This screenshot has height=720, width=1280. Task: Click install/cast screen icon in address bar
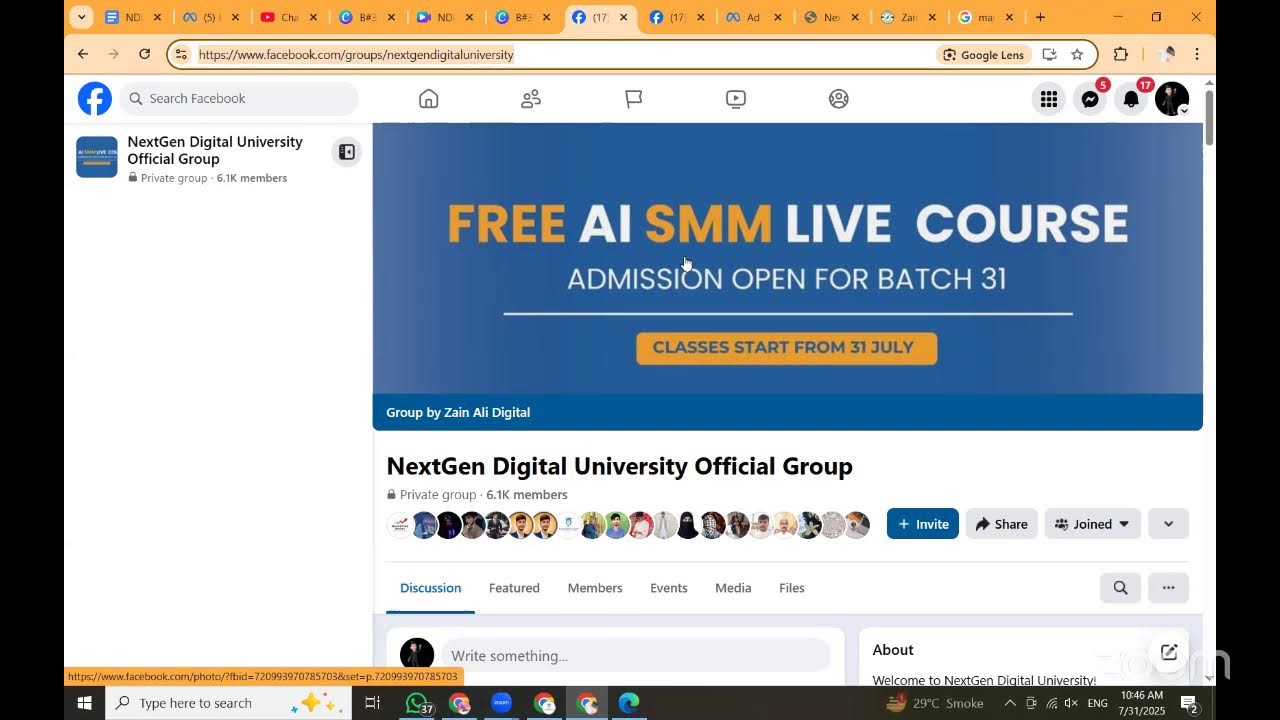[x=1049, y=54]
